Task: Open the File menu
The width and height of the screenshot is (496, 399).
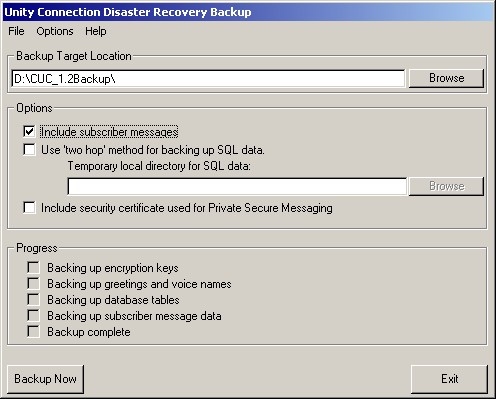Action: pos(16,31)
